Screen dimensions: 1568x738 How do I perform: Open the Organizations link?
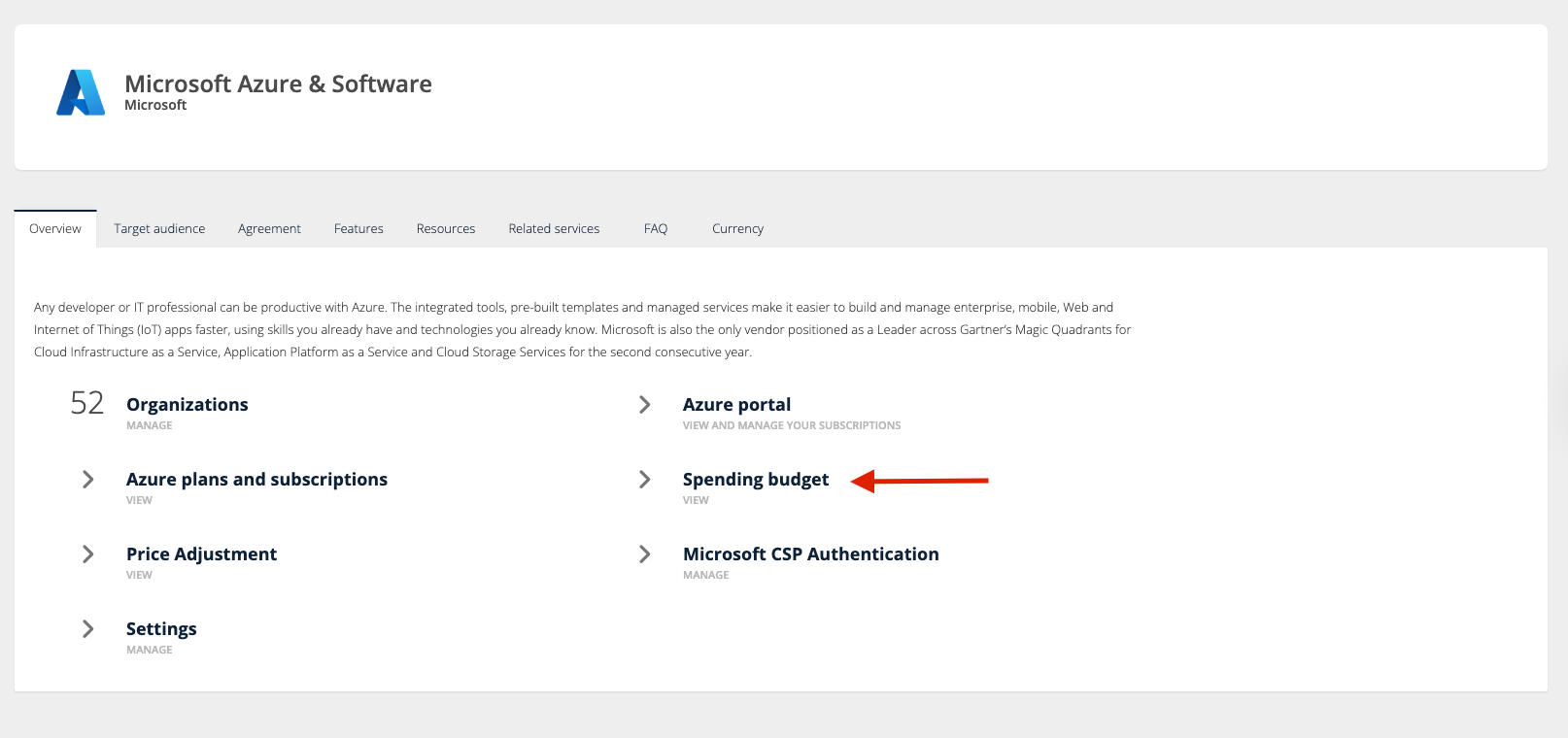tap(187, 405)
